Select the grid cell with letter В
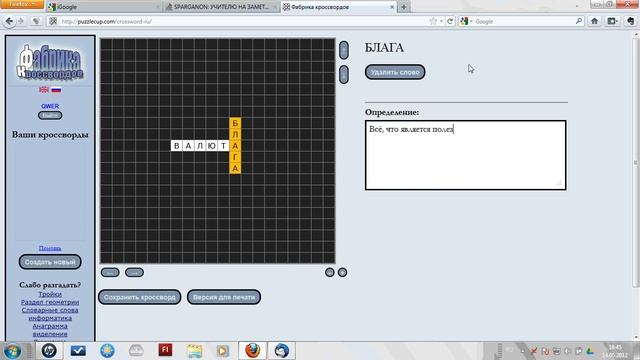The image size is (640, 360). click(x=176, y=146)
